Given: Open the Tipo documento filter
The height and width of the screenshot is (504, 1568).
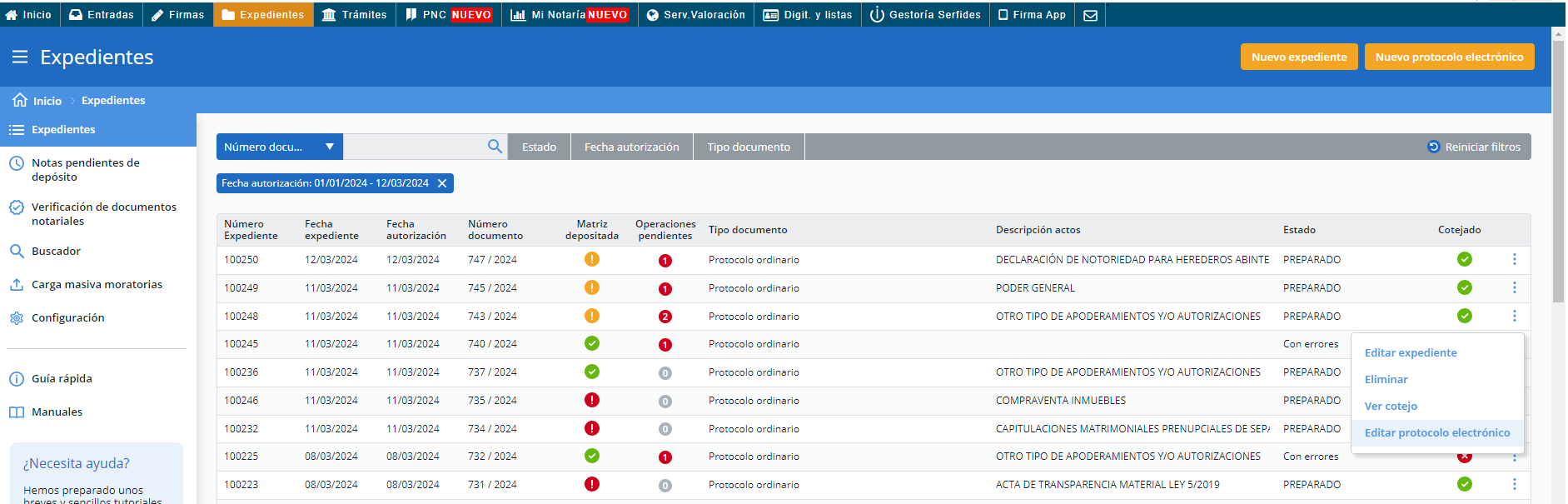Looking at the screenshot, I should click(x=749, y=147).
